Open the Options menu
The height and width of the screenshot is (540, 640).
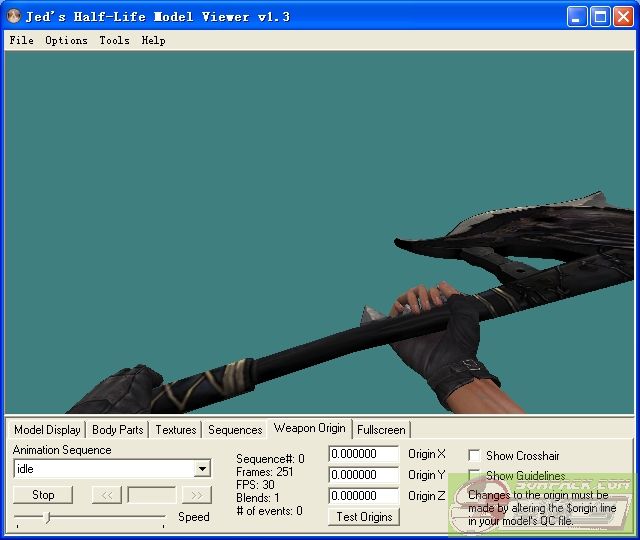[66, 41]
